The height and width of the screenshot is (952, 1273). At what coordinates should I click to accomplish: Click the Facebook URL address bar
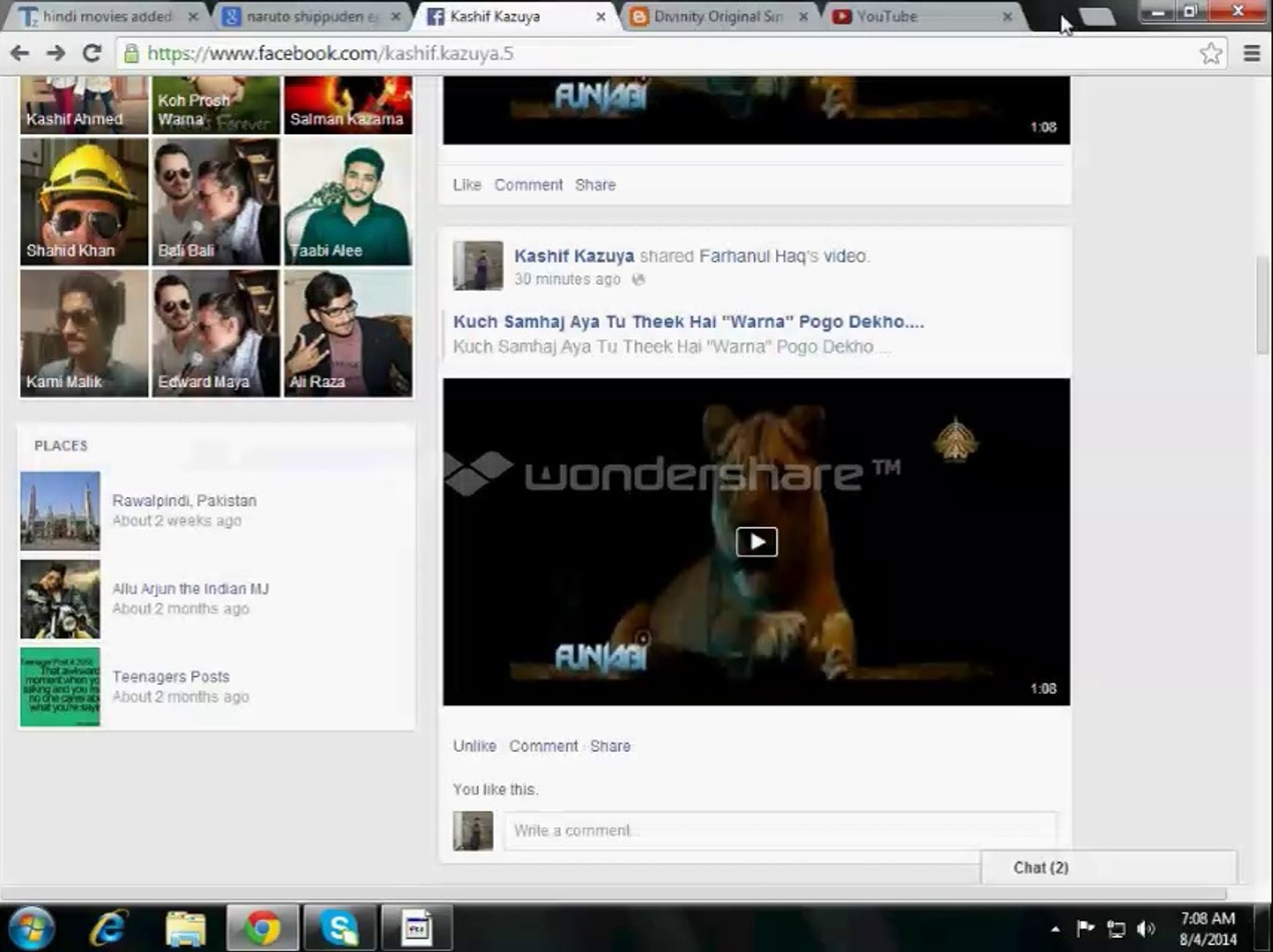pyautogui.click(x=670, y=54)
